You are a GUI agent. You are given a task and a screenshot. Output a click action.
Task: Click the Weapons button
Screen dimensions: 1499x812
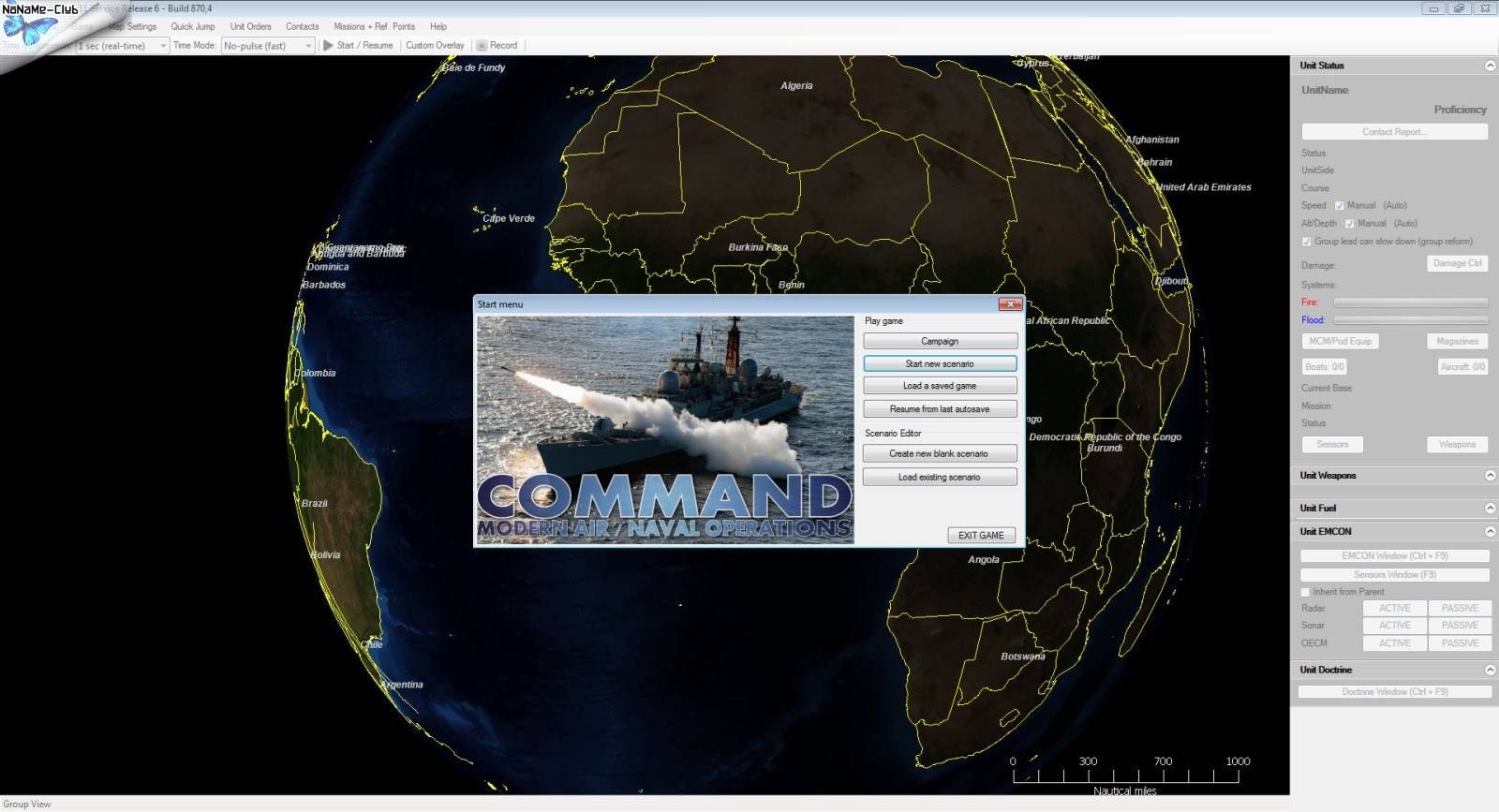coord(1457,445)
